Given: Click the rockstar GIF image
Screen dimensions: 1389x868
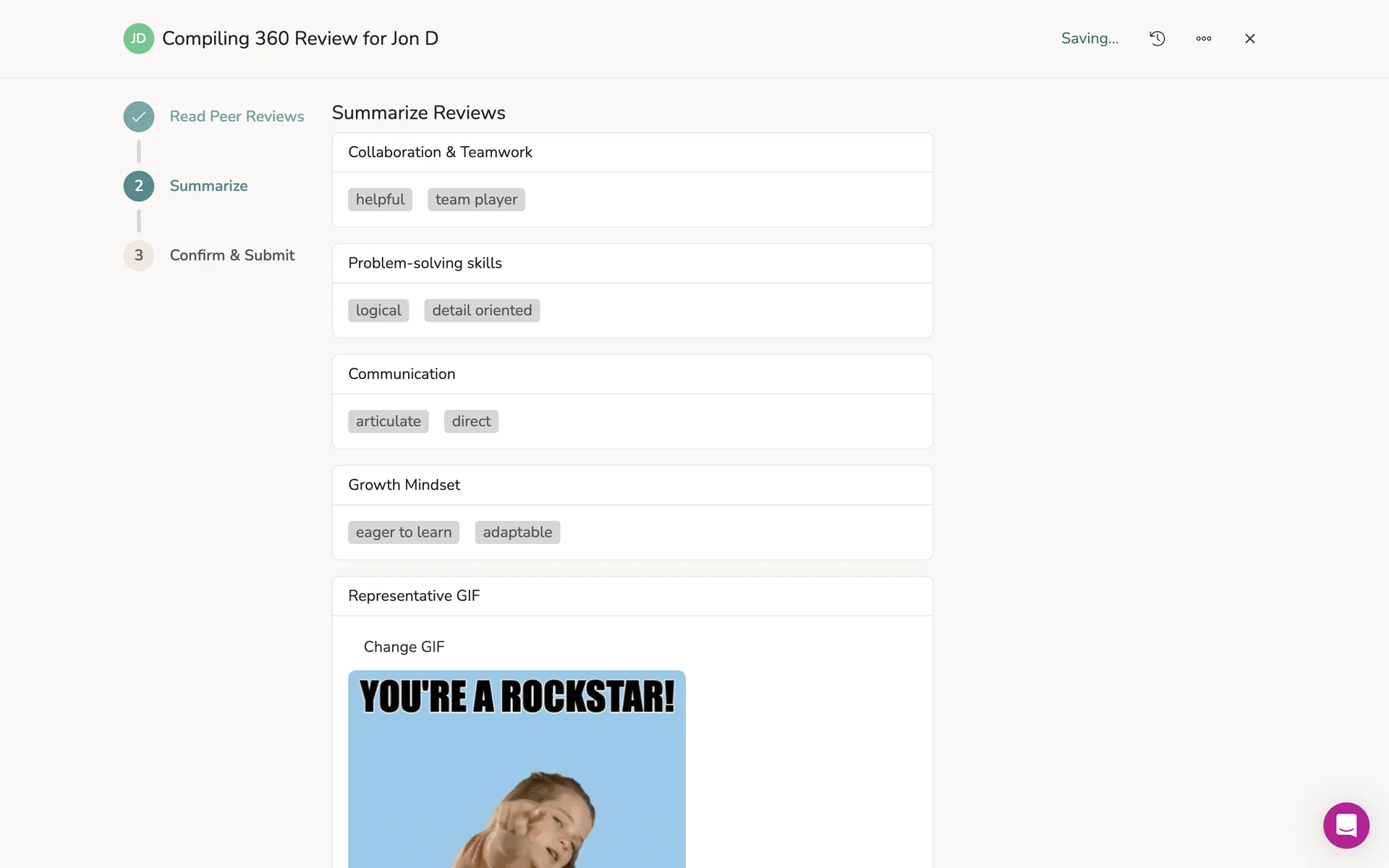Looking at the screenshot, I should click(517, 768).
